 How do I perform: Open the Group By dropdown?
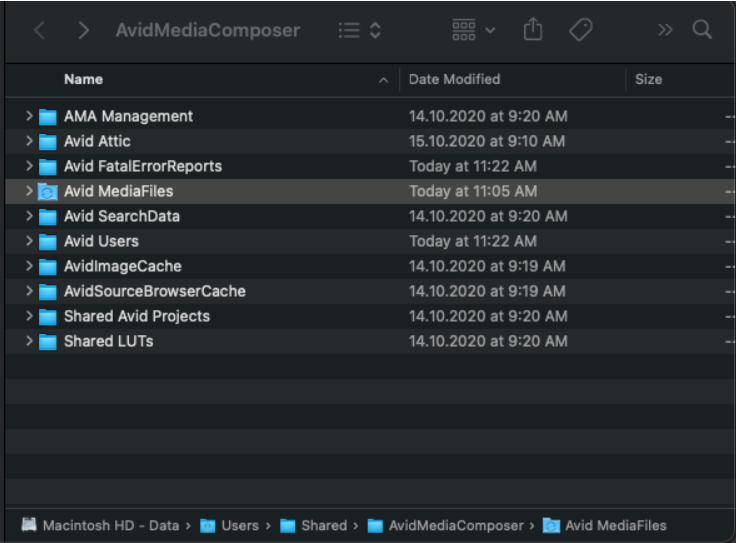click(473, 30)
